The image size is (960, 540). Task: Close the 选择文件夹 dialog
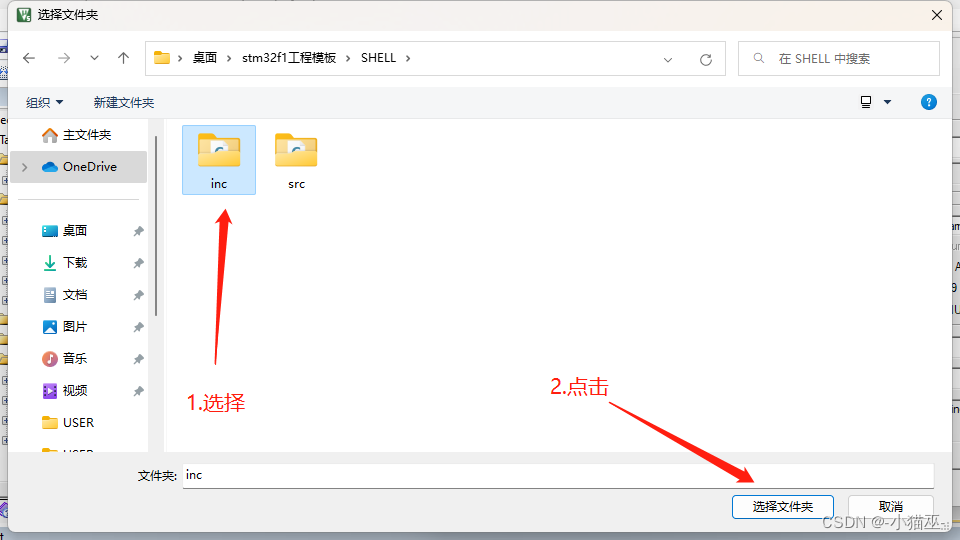pyautogui.click(x=937, y=15)
